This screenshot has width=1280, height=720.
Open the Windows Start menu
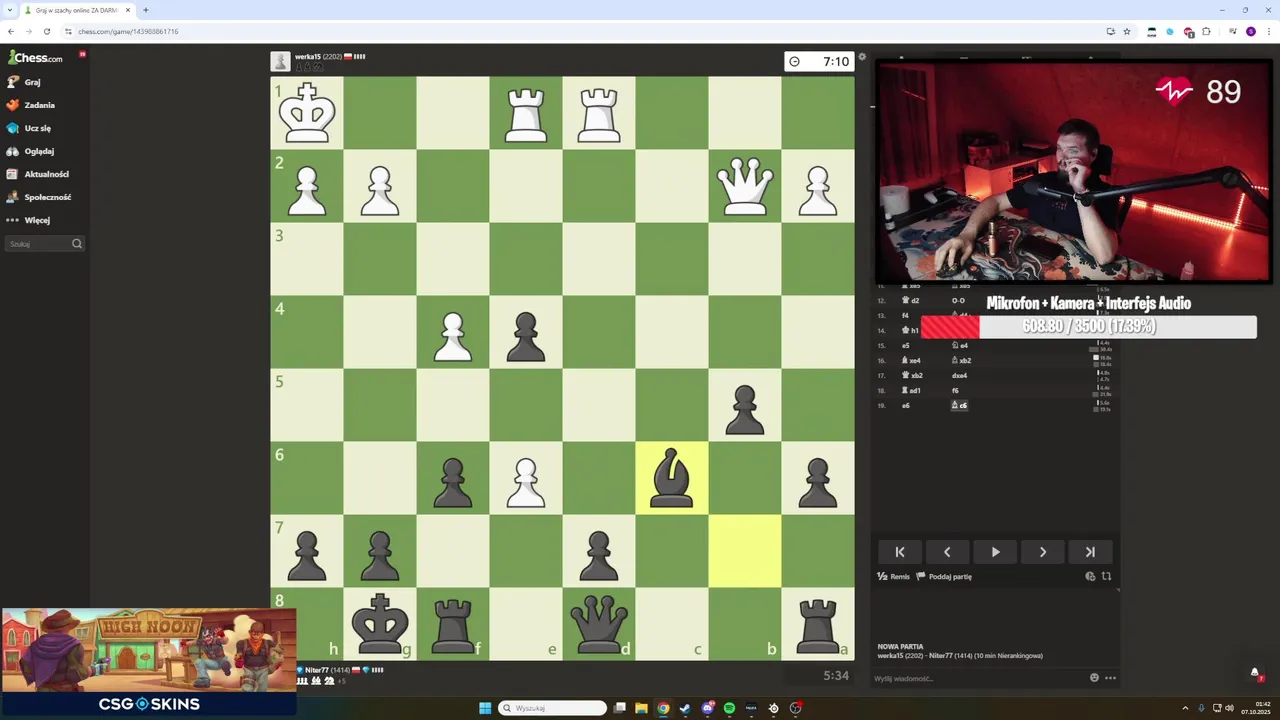coord(485,708)
